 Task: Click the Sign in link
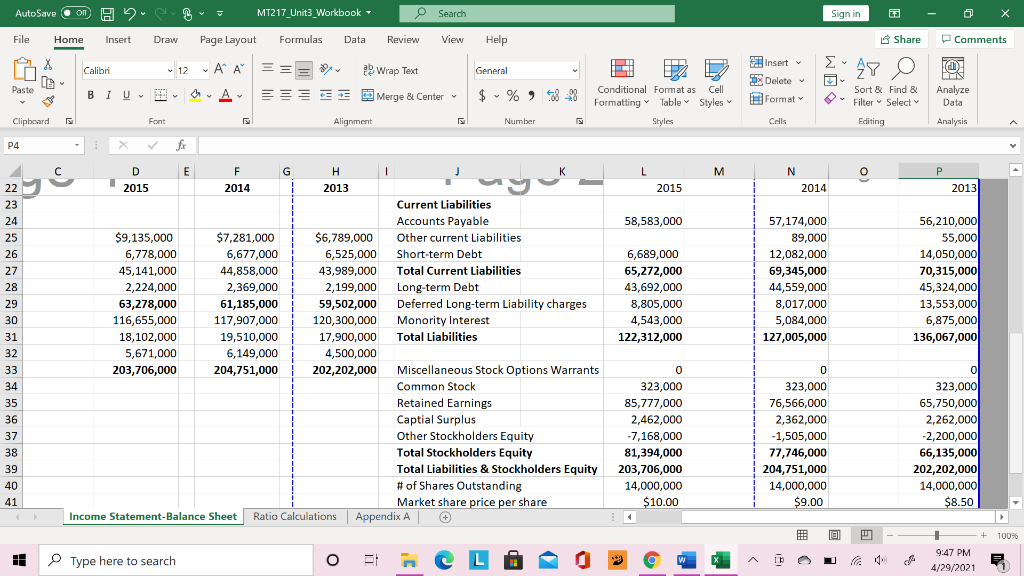click(x=845, y=13)
